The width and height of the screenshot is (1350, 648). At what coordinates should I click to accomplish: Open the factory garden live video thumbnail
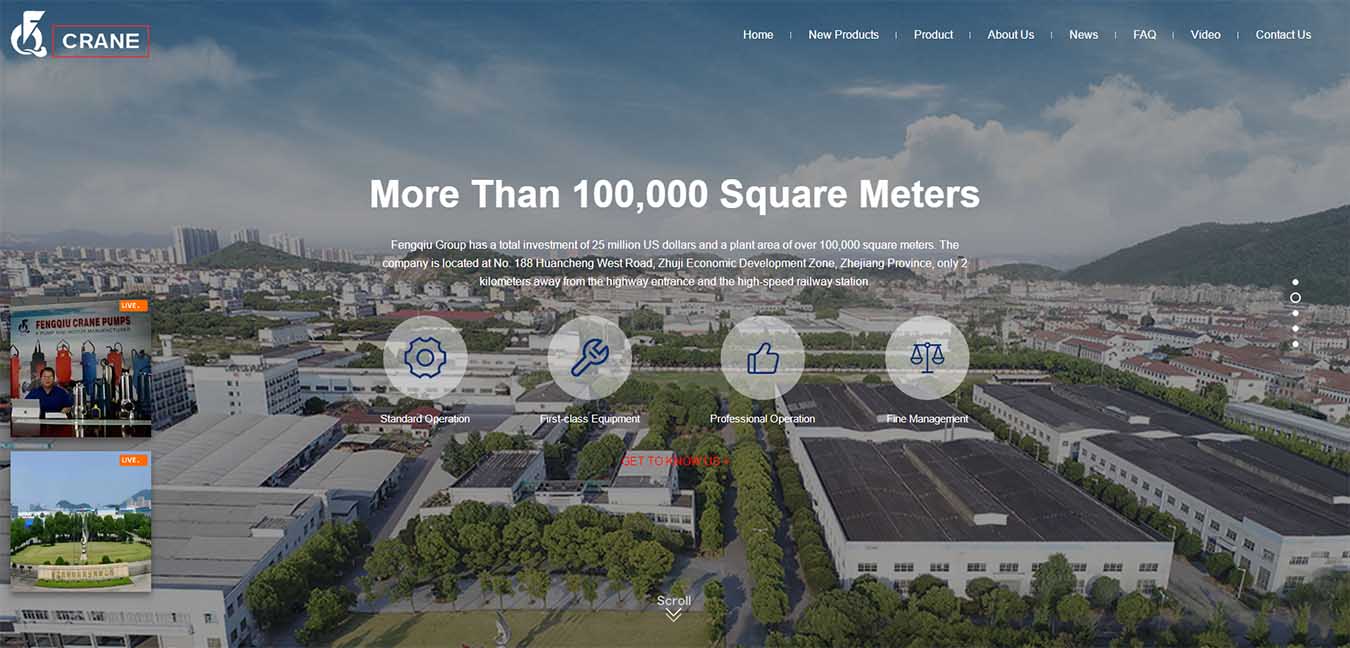(81, 520)
